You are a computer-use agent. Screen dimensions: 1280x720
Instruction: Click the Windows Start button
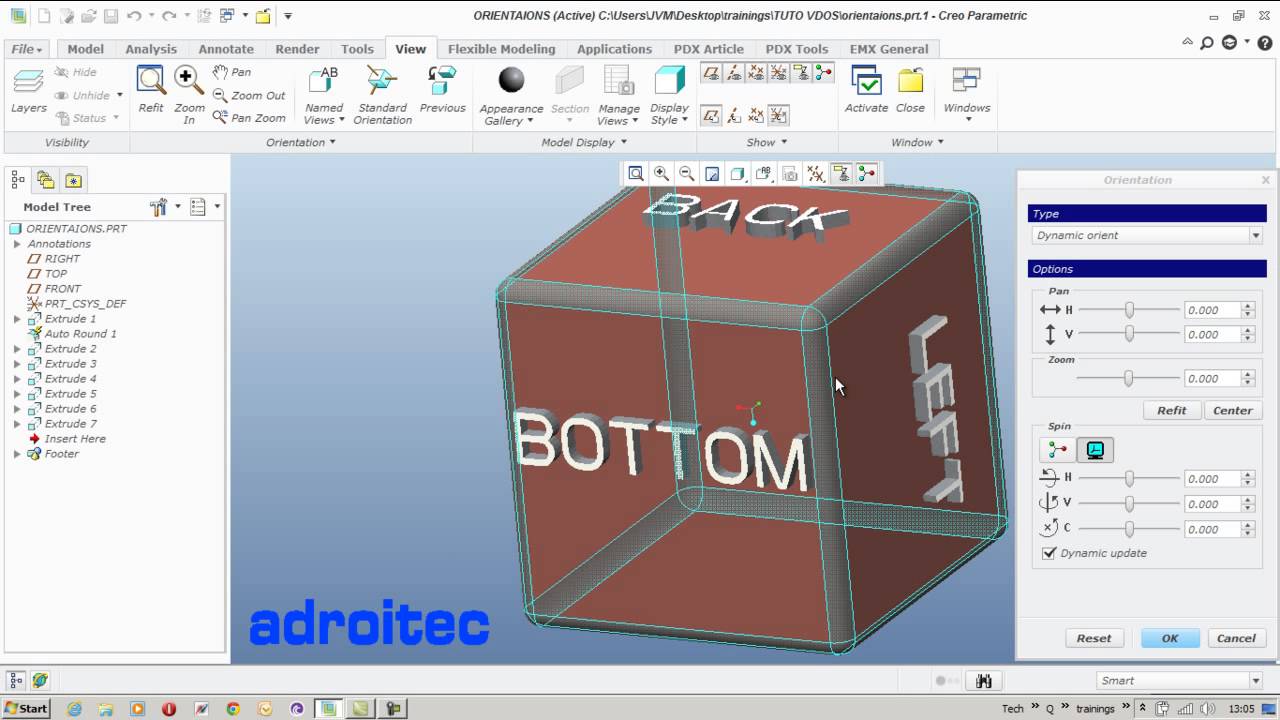coord(26,709)
